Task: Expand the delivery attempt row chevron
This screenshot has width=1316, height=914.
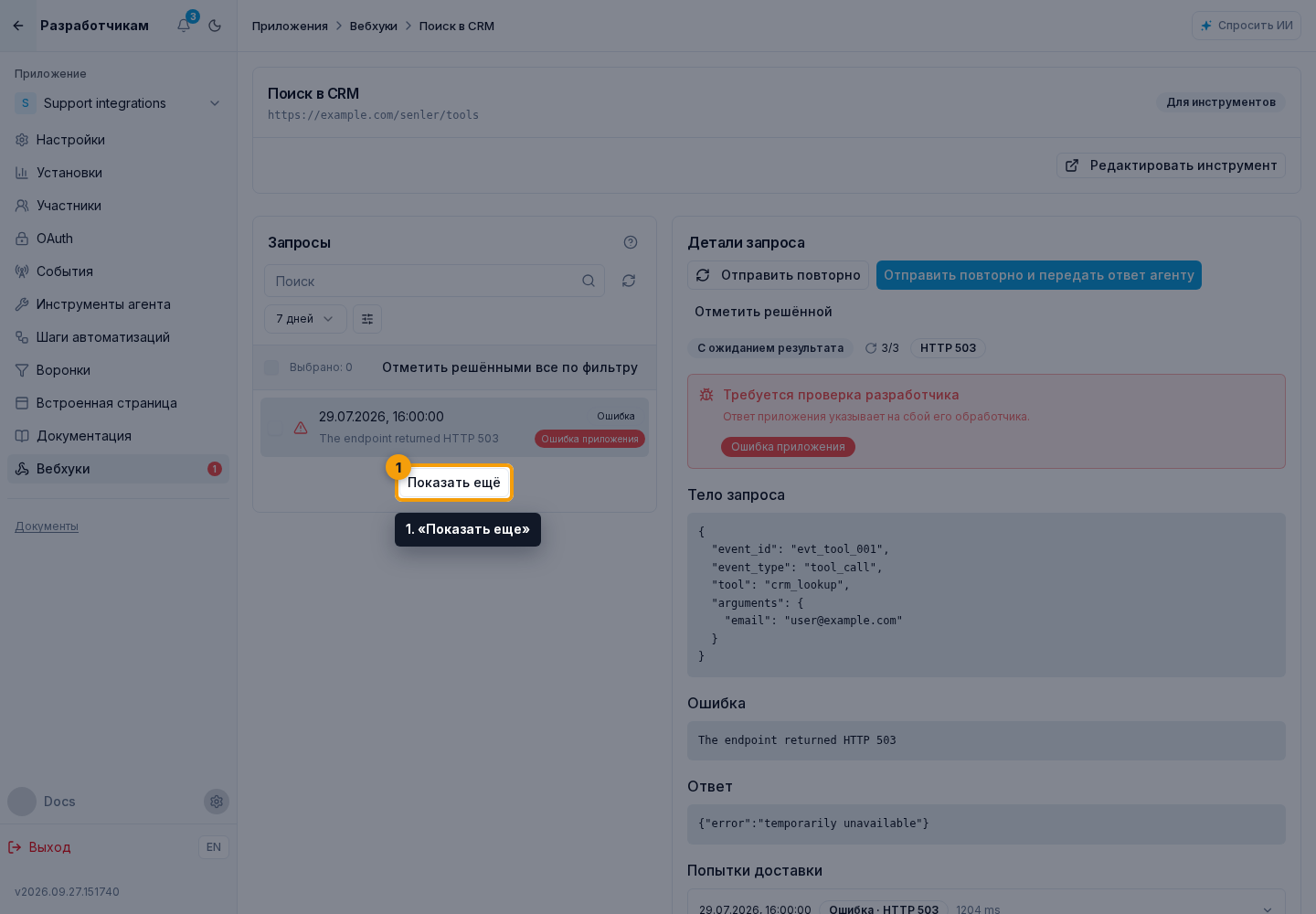Action: click(x=1267, y=909)
